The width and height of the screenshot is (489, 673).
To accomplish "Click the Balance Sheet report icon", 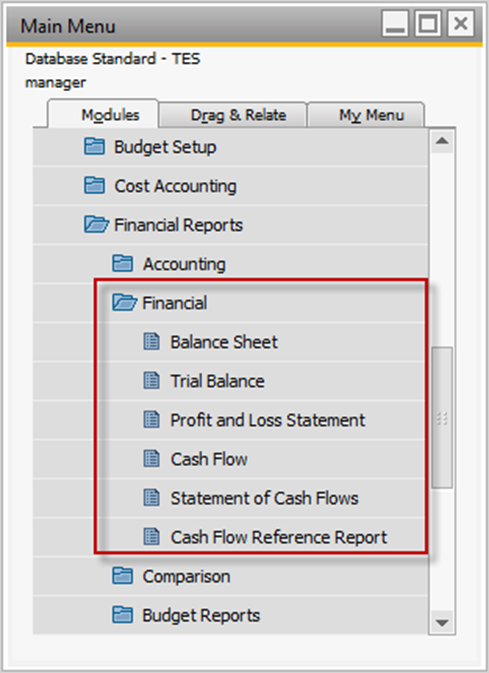I will pyautogui.click(x=152, y=342).
